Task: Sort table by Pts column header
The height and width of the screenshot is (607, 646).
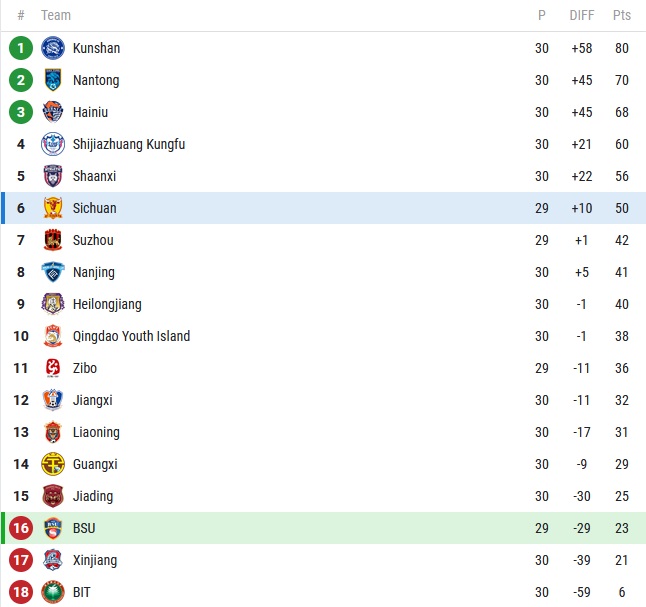Action: coord(622,15)
